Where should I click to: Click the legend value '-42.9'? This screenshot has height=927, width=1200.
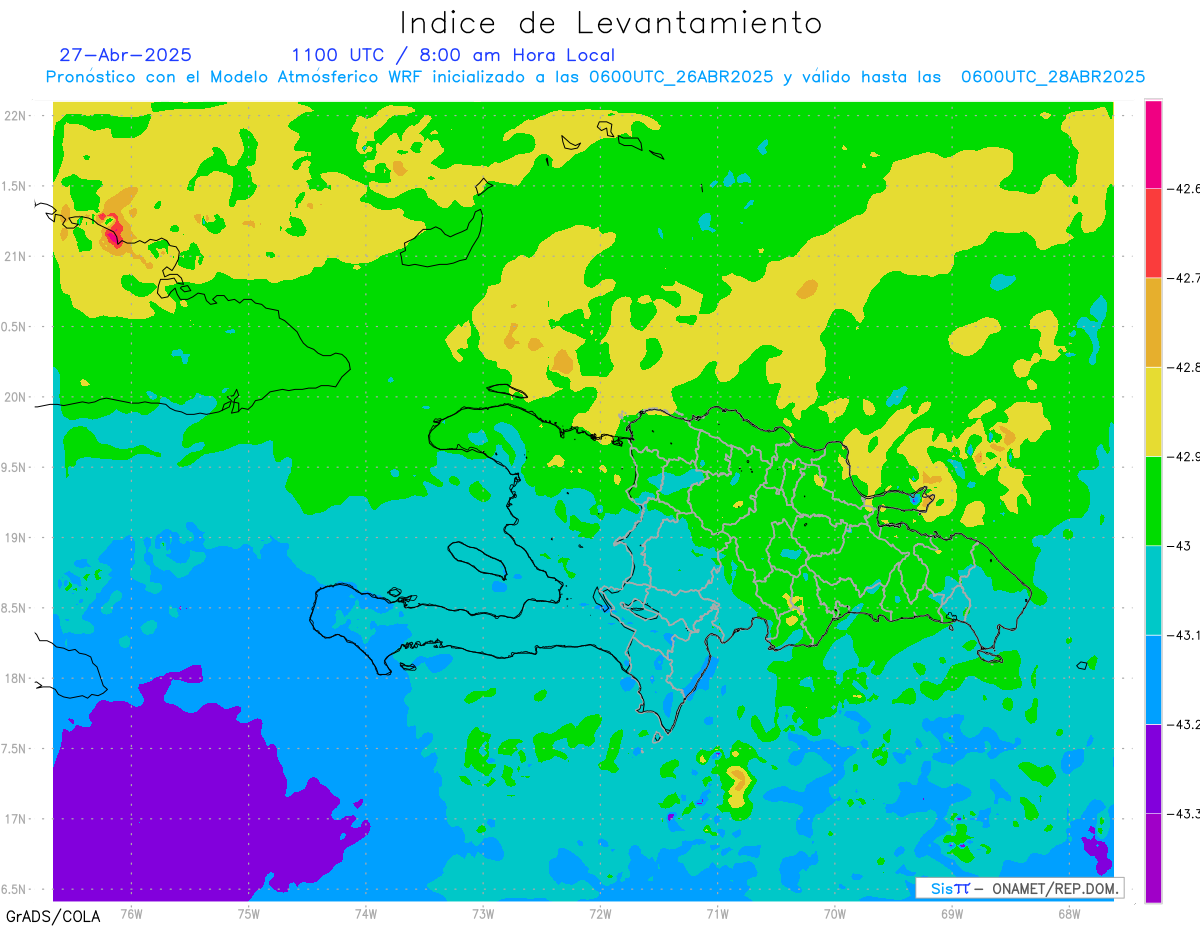(1185, 456)
